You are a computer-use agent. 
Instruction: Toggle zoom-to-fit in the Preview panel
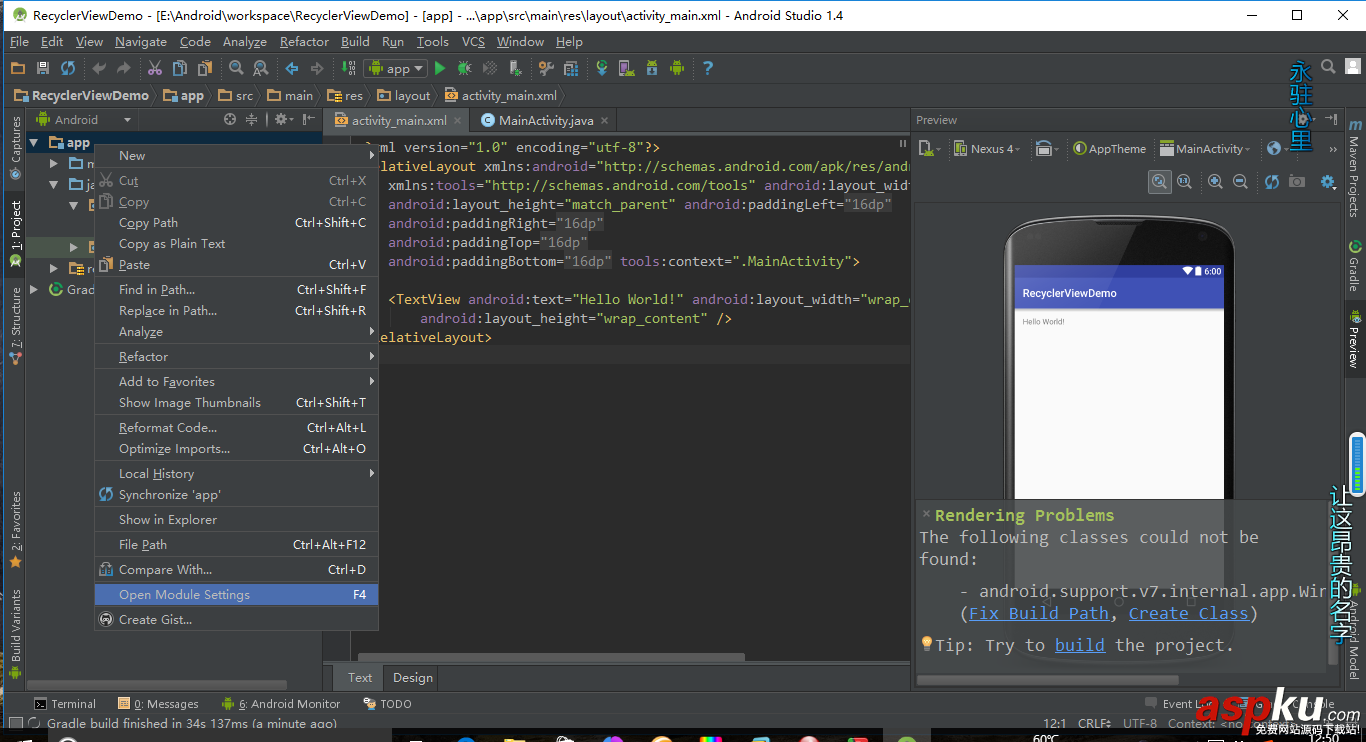coord(1160,182)
